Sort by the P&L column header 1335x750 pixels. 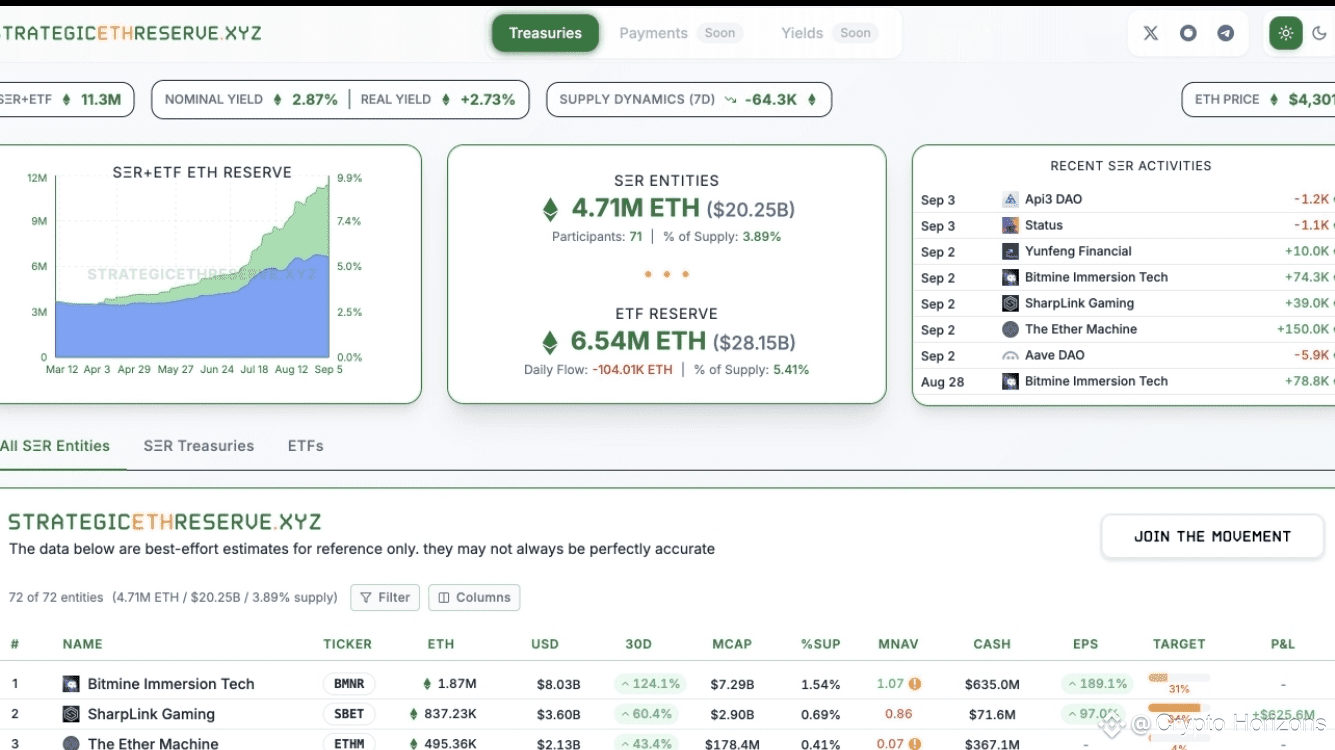point(1283,644)
